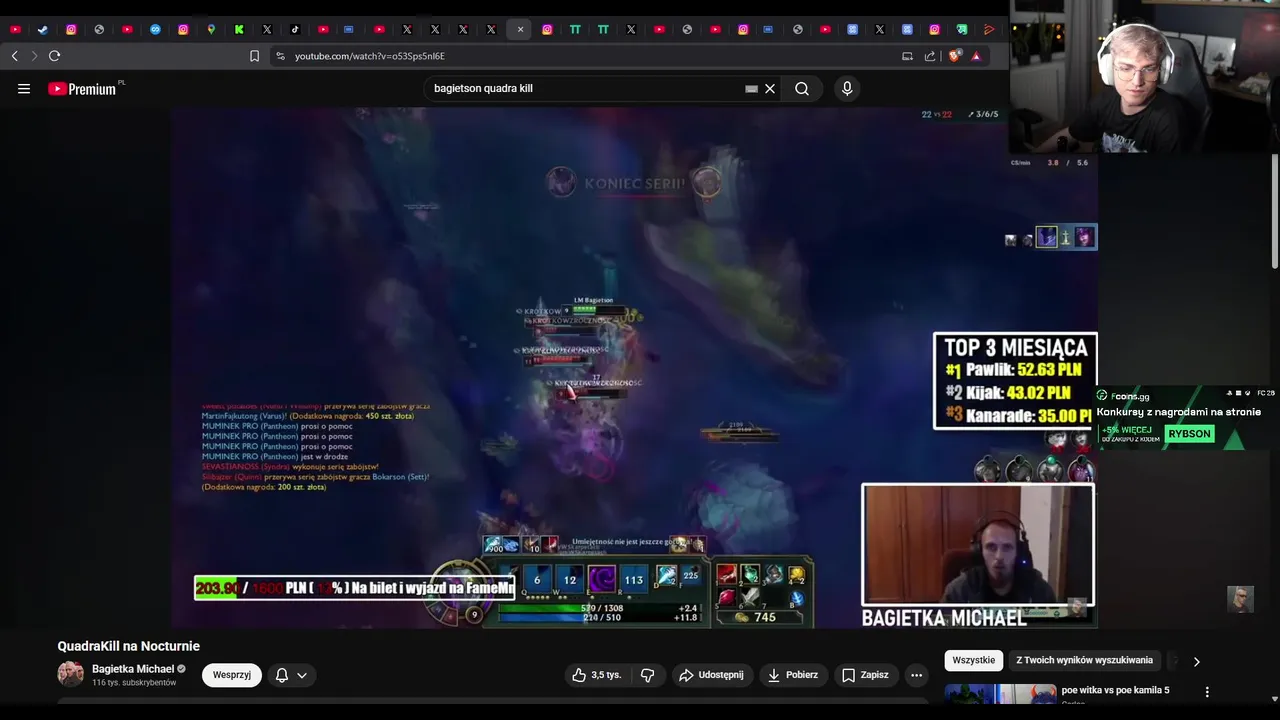Go forward in browser history
The width and height of the screenshot is (1280, 720).
tap(34, 56)
